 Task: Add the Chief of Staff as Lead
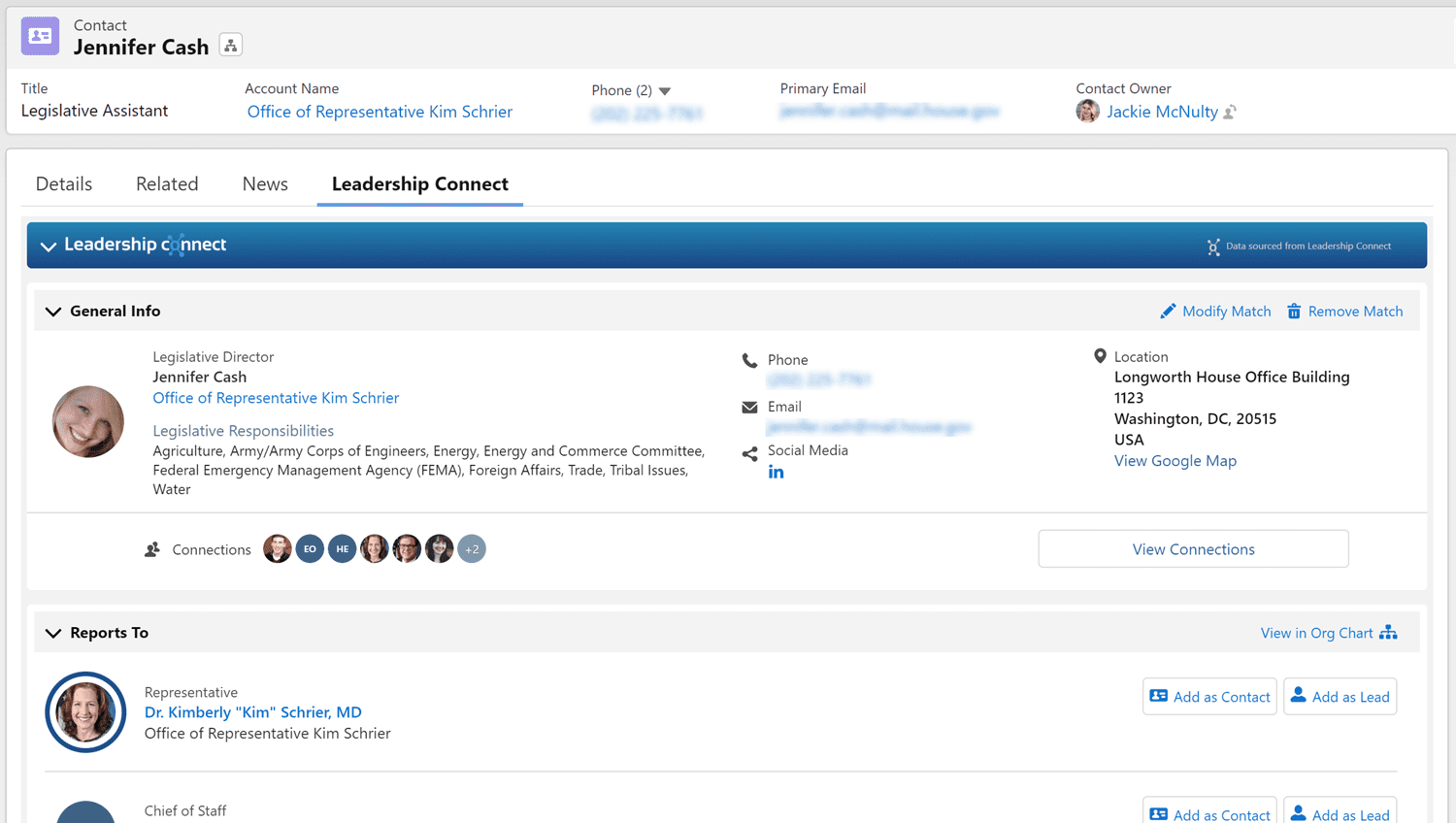click(x=1340, y=811)
